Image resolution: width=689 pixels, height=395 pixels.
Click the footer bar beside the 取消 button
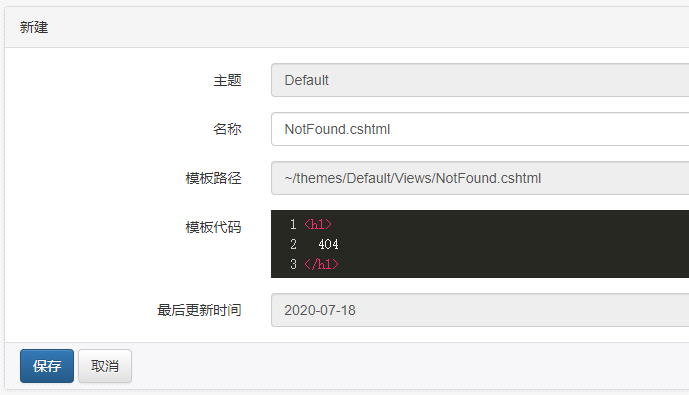click(x=409, y=366)
